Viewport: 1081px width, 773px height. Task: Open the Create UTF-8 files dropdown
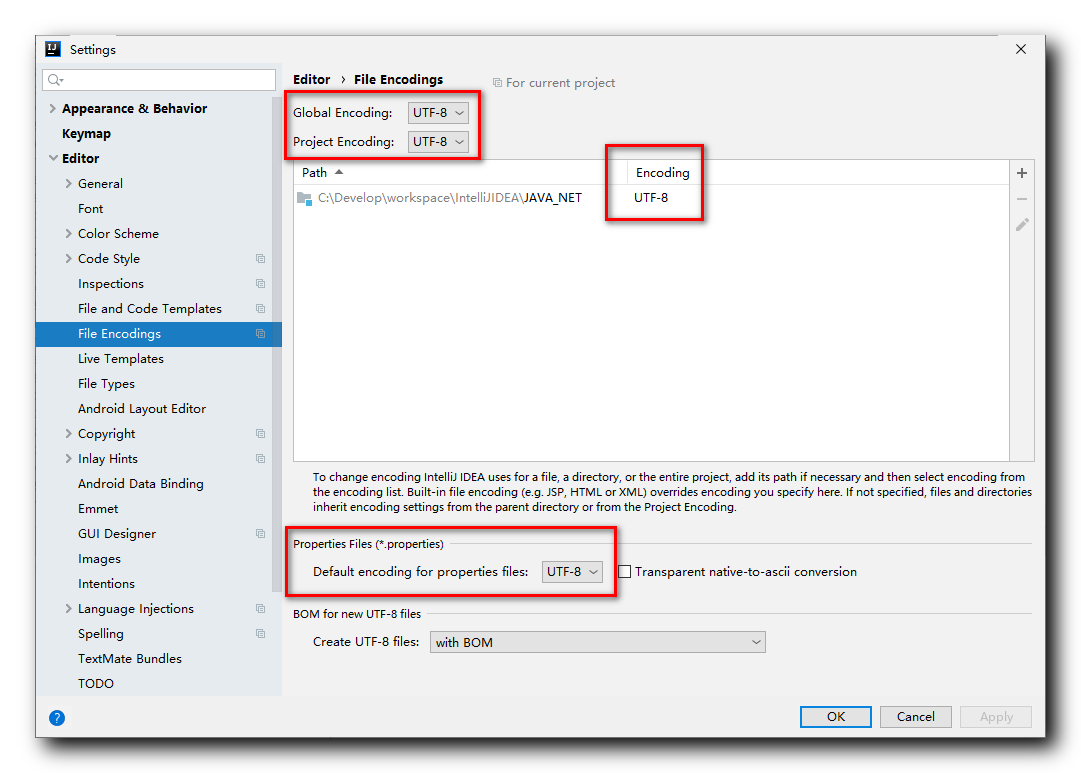[598, 642]
